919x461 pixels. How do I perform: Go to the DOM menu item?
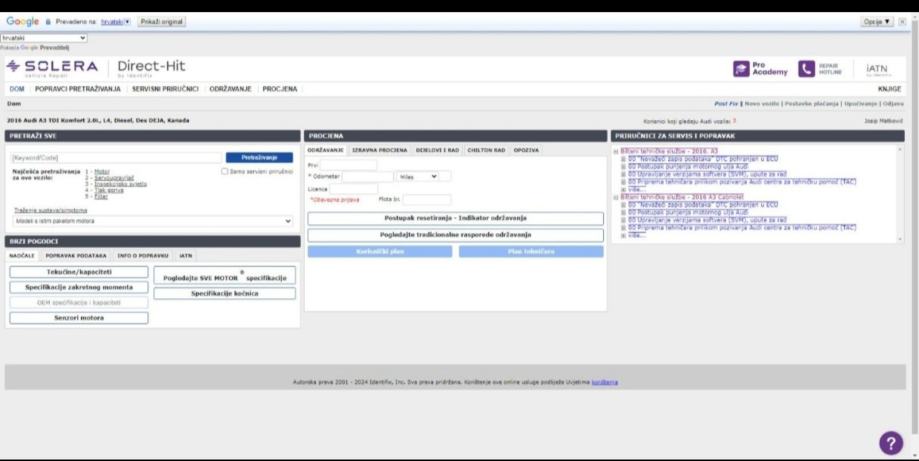(x=17, y=89)
